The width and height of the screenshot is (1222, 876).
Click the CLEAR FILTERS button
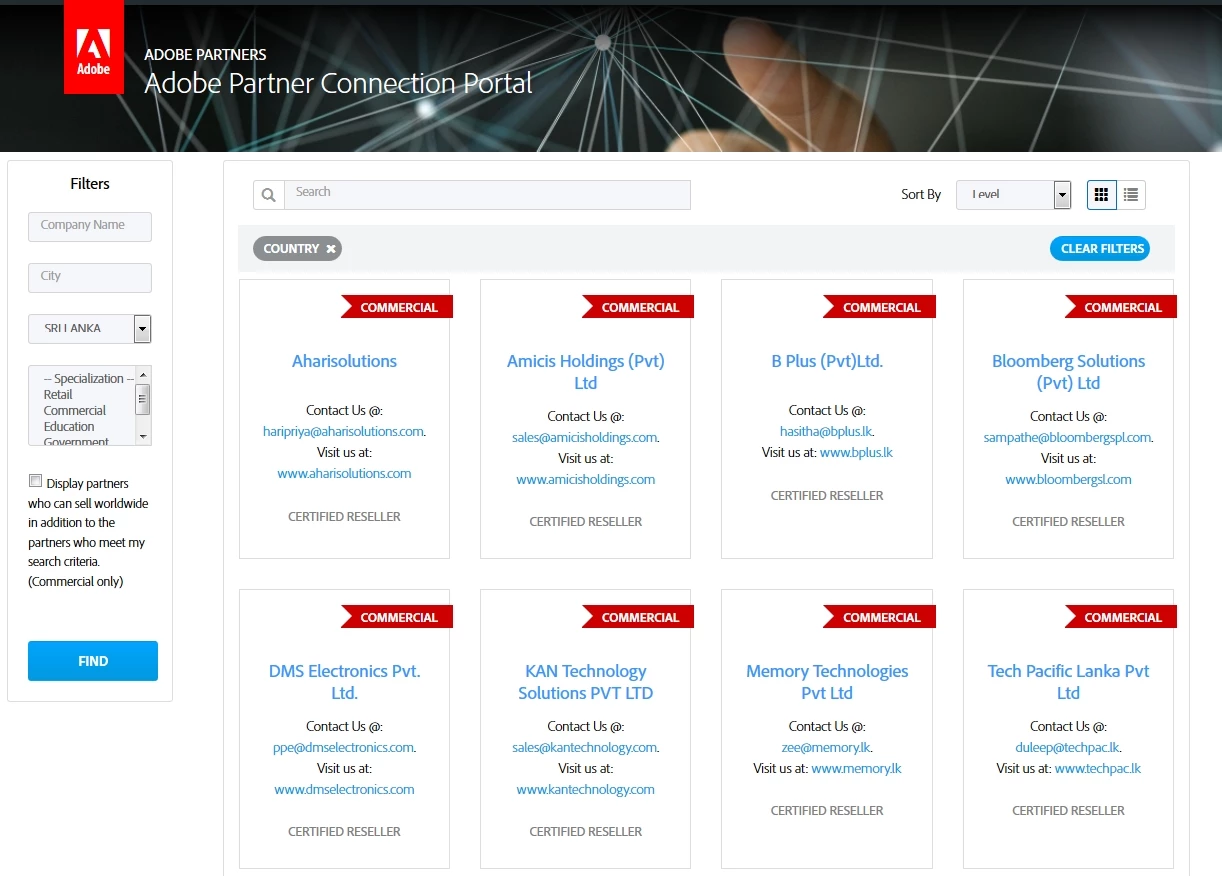1100,249
